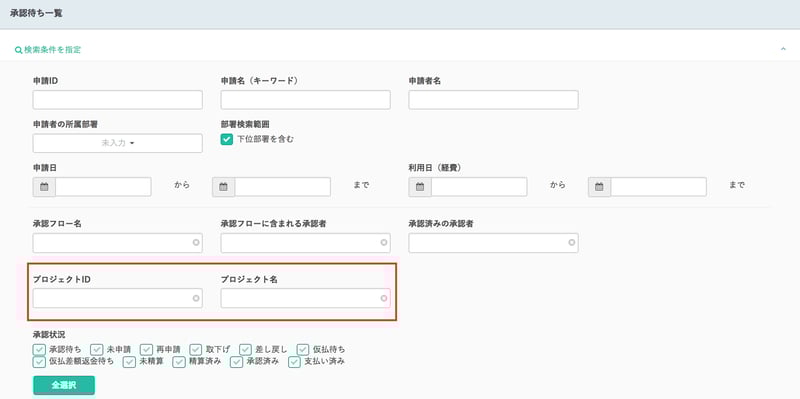The image size is (800, 399).
Task: Toggle the 未精算 status checkbox
Action: (x=130, y=362)
